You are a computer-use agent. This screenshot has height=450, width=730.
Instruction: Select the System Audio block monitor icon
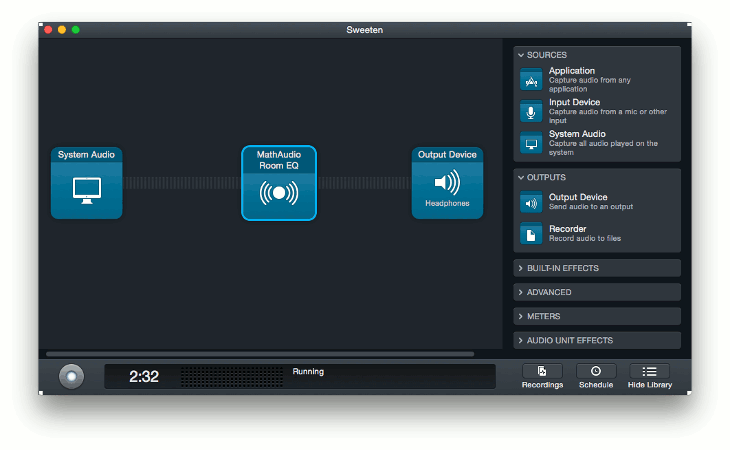(x=87, y=190)
